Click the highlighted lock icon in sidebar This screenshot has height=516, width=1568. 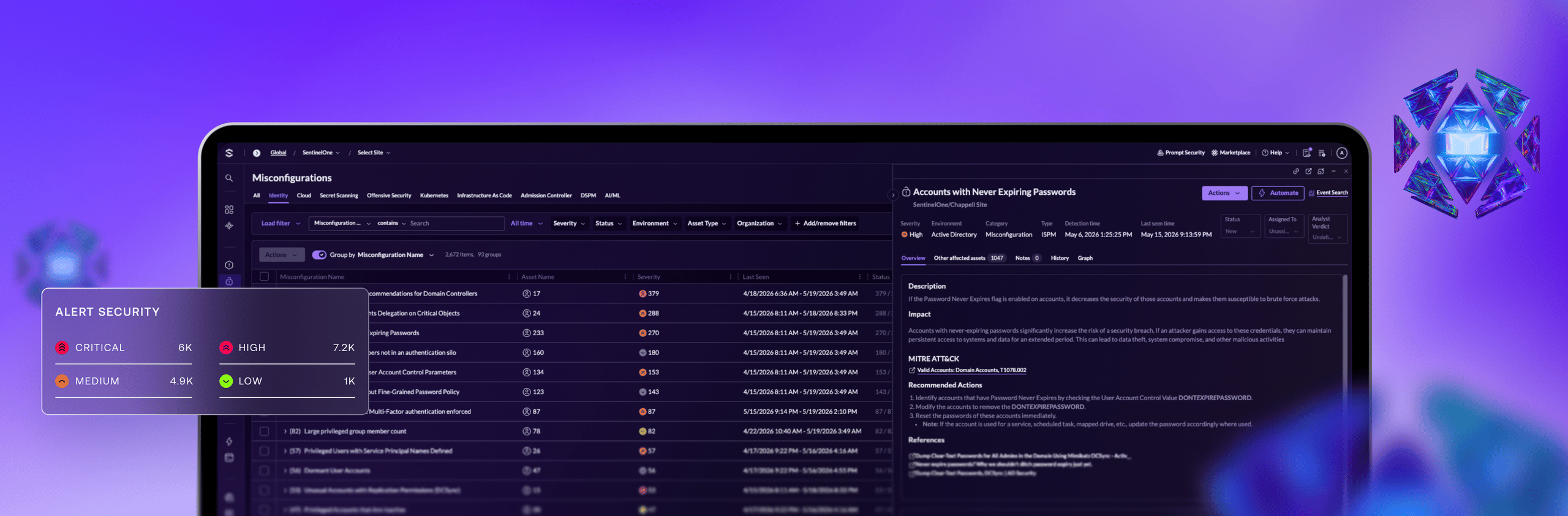point(229,281)
